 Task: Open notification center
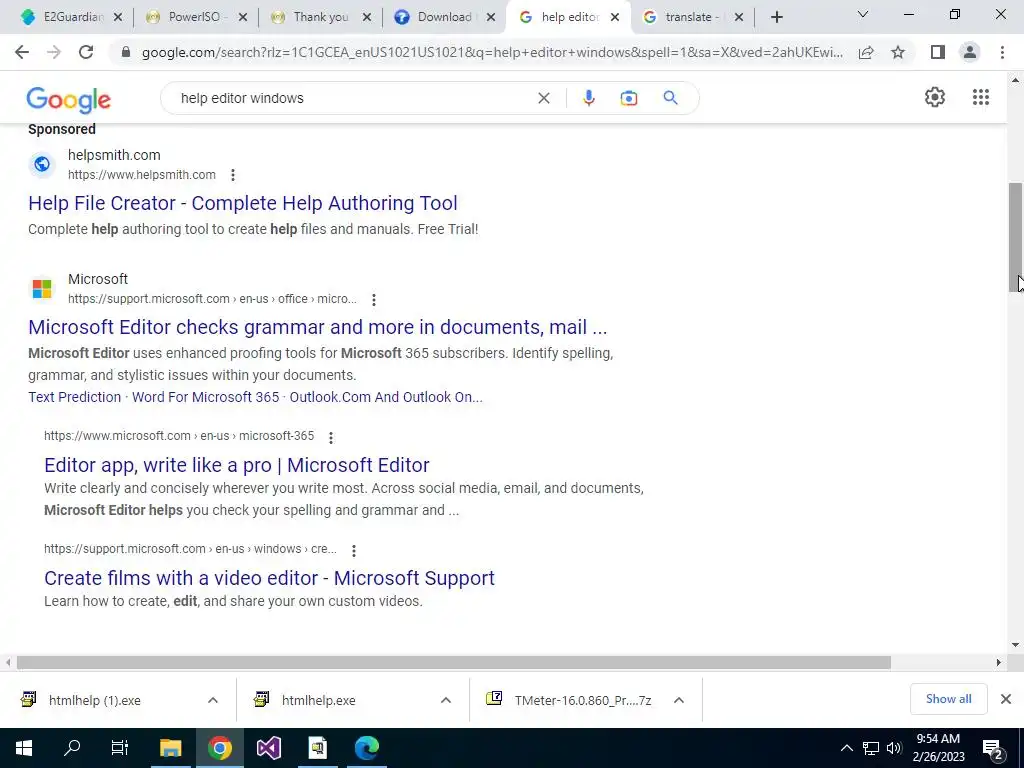coord(993,750)
